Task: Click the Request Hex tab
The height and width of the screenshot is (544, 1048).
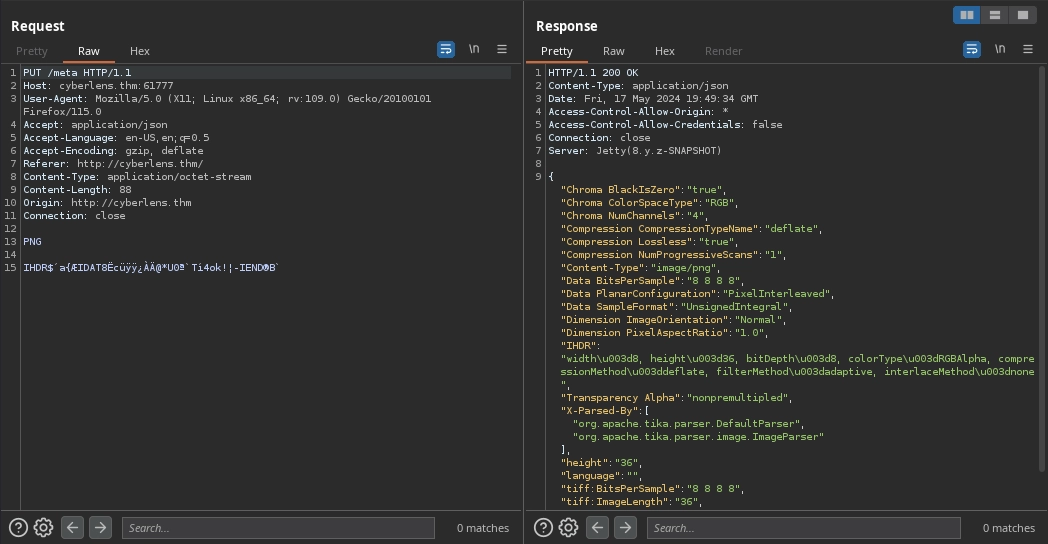Action: (x=140, y=51)
